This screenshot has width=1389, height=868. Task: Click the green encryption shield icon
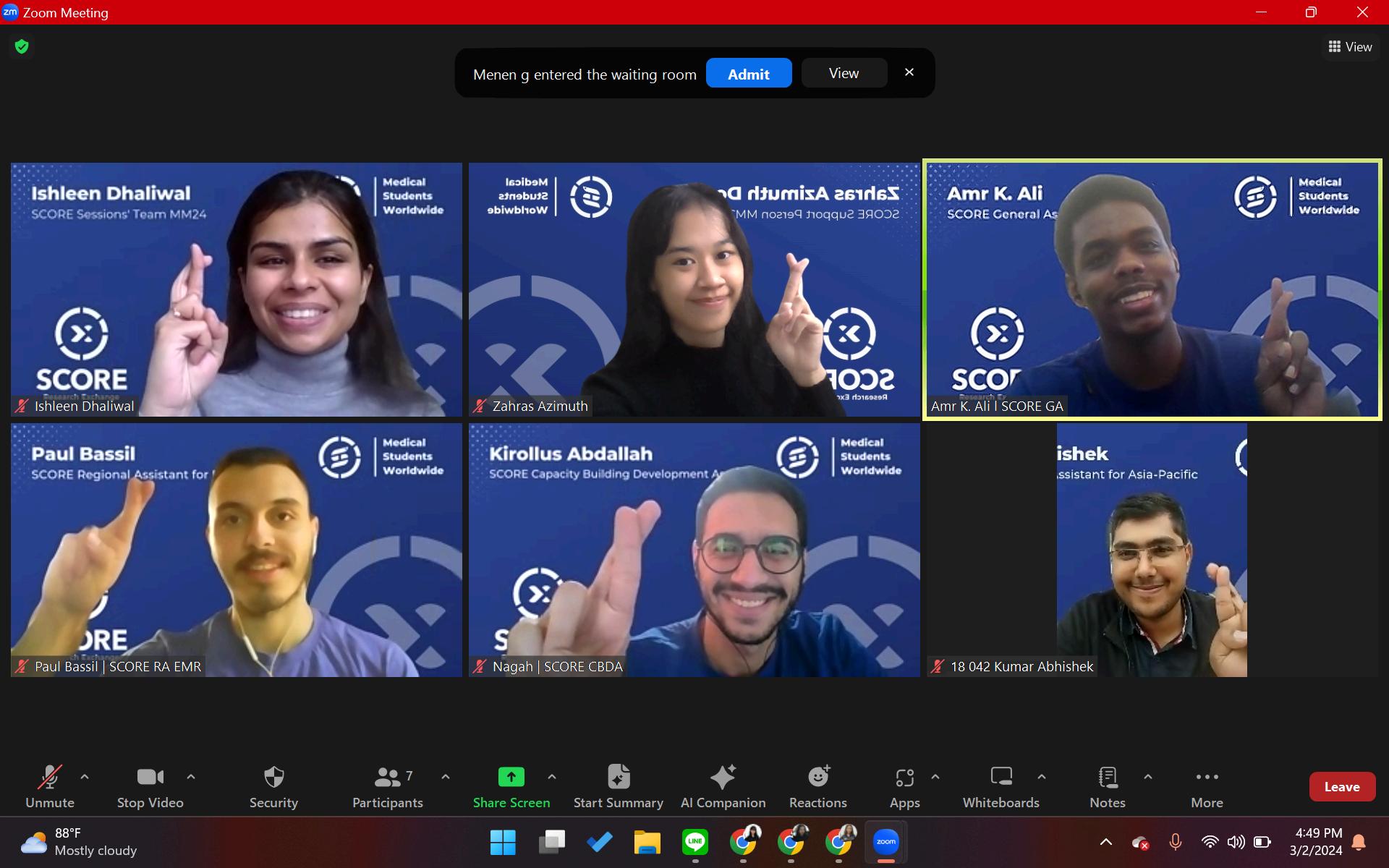click(22, 47)
